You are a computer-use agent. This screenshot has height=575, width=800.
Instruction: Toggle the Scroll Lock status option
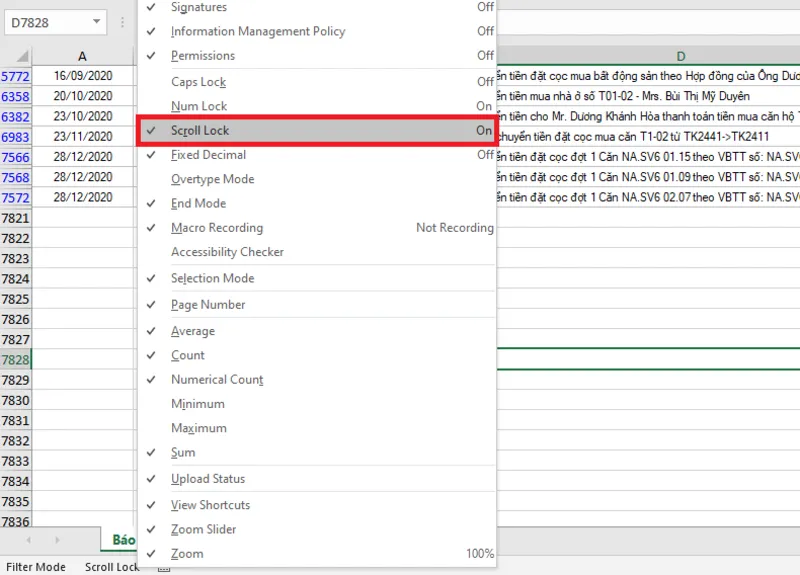click(x=317, y=131)
